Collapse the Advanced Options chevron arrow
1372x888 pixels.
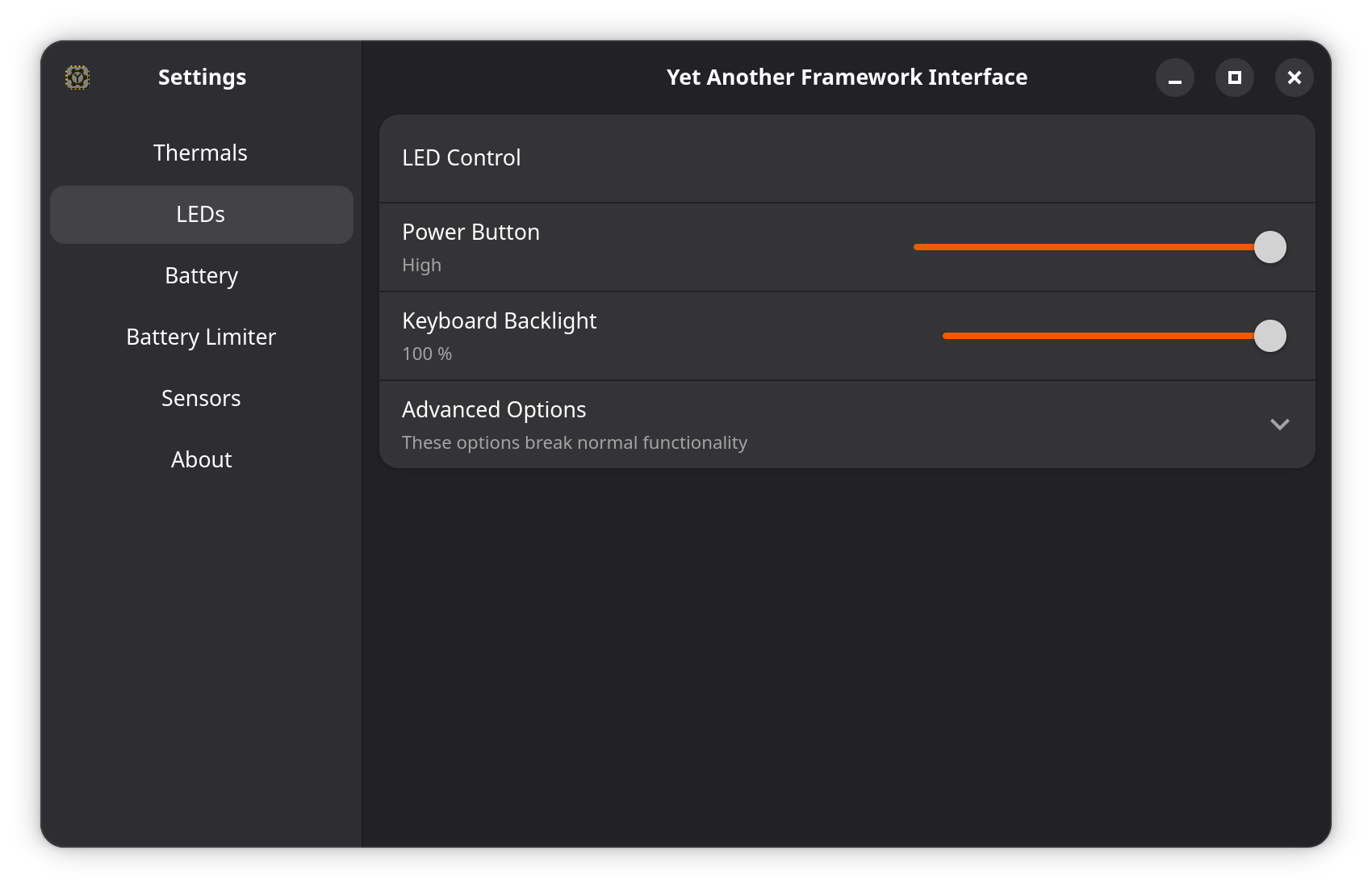point(1280,424)
